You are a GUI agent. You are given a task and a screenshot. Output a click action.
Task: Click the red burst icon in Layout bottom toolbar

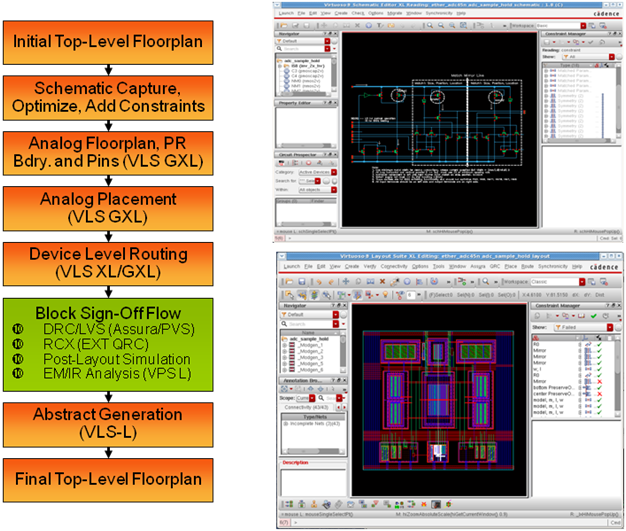424,504
